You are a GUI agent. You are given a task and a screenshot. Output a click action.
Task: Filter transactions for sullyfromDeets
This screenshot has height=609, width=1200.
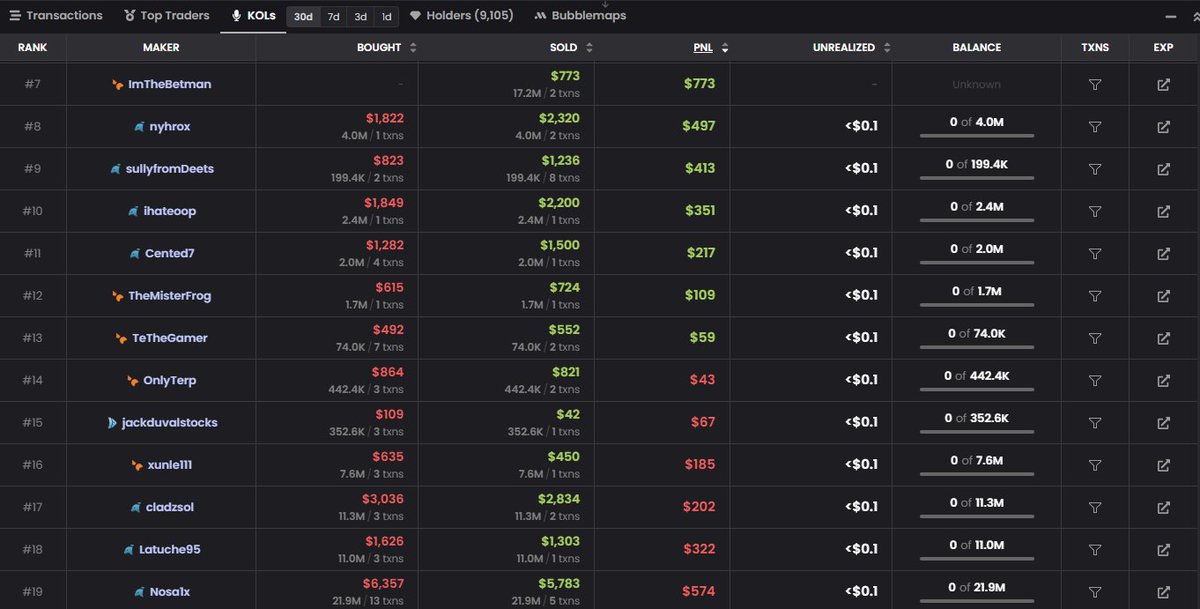pos(1095,169)
